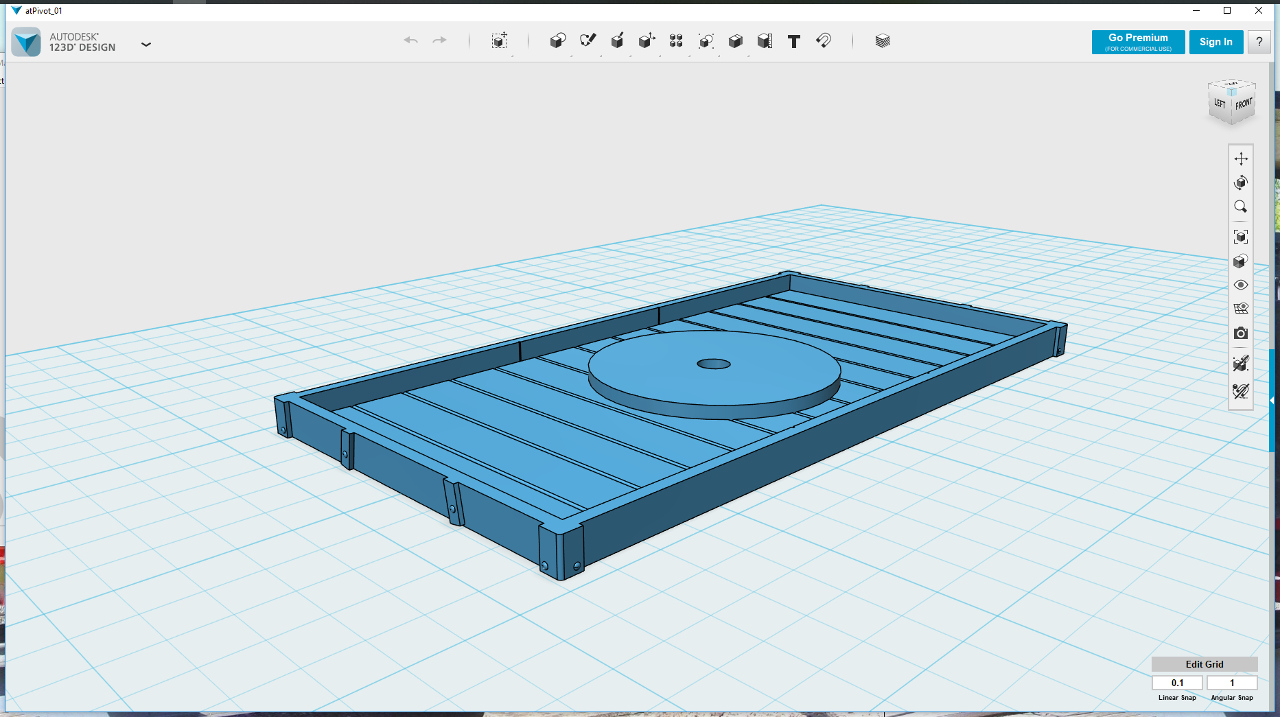Select the Orbit navigation tool

tap(1241, 183)
